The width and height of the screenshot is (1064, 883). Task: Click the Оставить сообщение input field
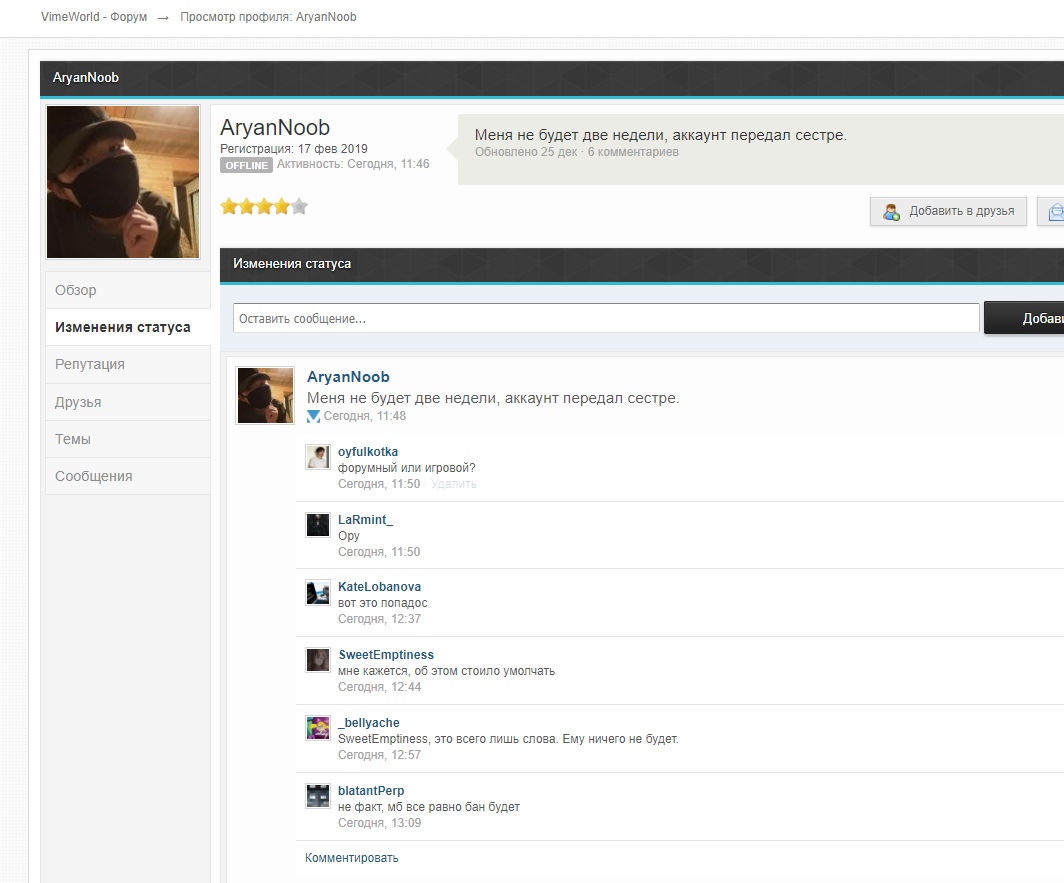pos(606,319)
